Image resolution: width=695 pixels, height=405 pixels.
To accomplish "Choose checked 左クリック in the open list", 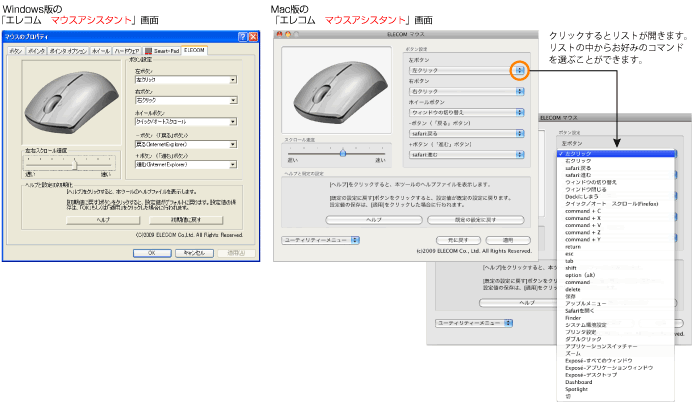I will tap(616, 153).
